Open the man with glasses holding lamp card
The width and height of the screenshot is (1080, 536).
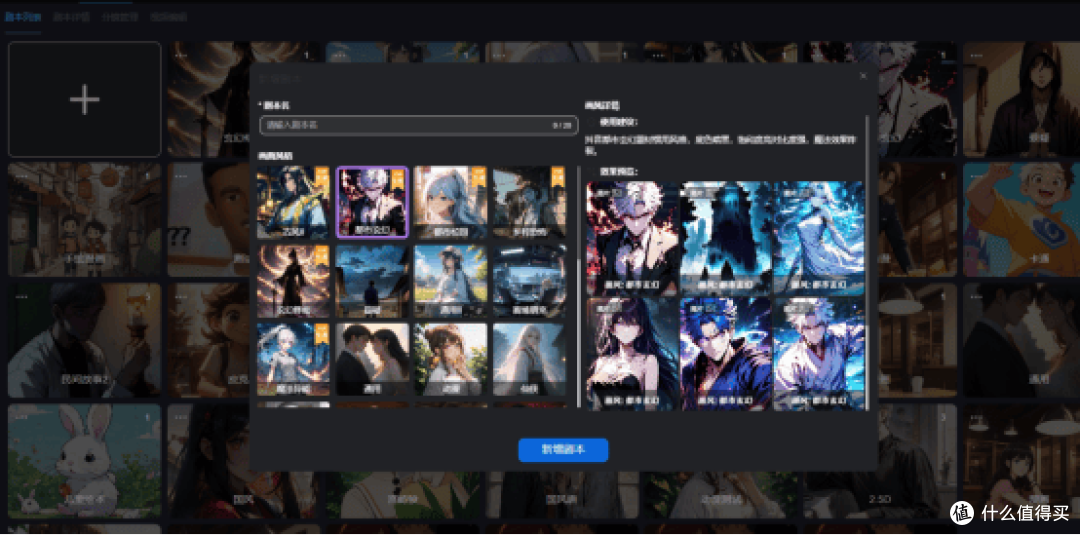point(84,340)
